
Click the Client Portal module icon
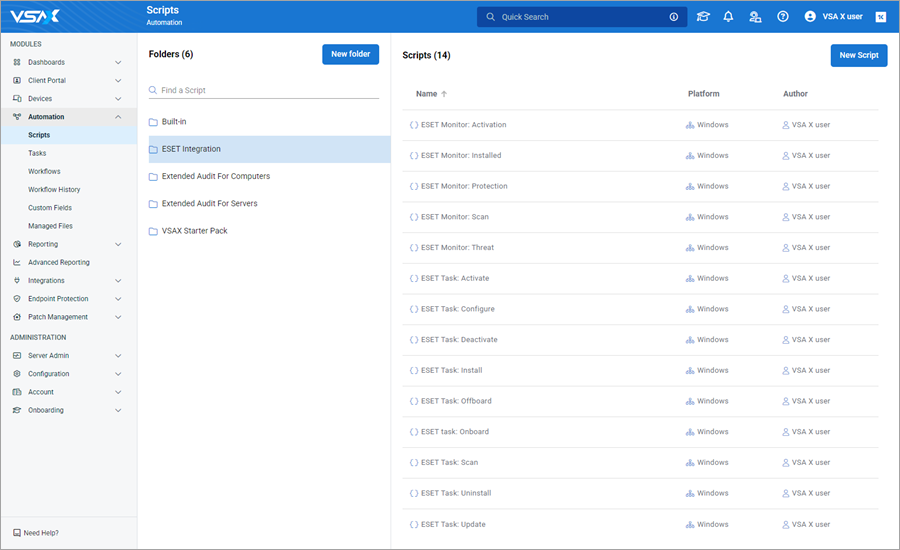[x=17, y=80]
